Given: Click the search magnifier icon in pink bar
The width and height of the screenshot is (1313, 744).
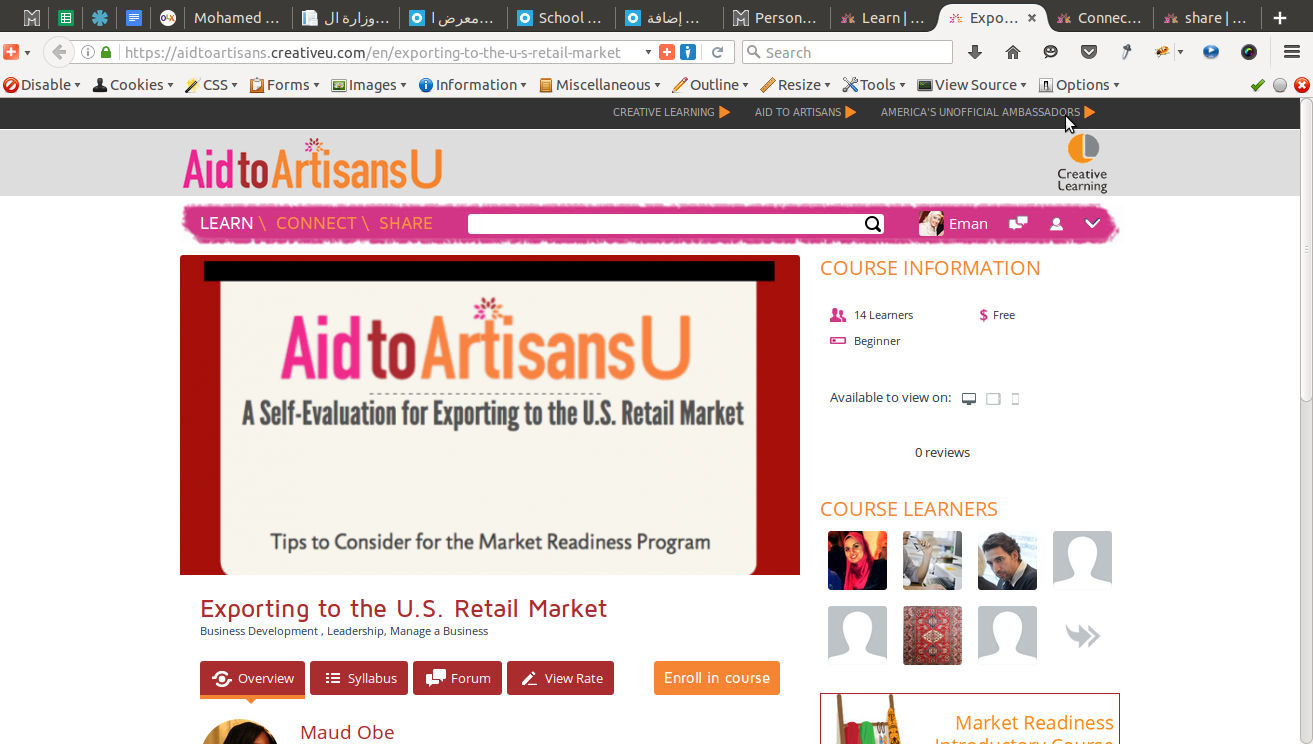Looking at the screenshot, I should click(x=873, y=224).
